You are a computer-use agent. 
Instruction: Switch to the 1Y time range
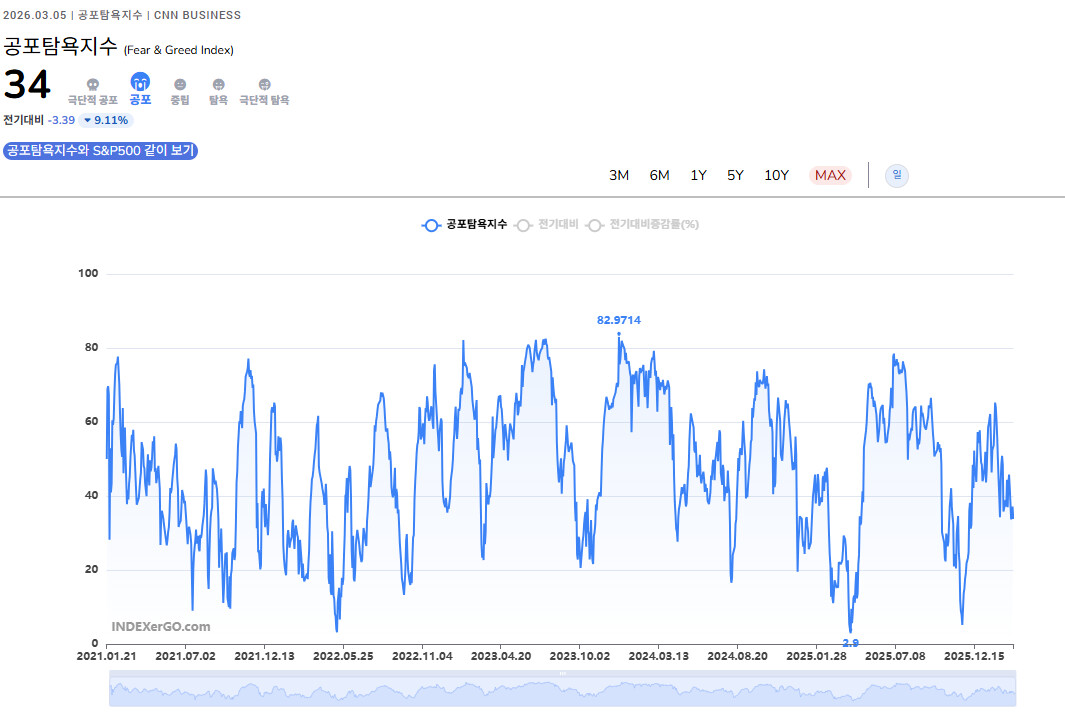tap(698, 176)
